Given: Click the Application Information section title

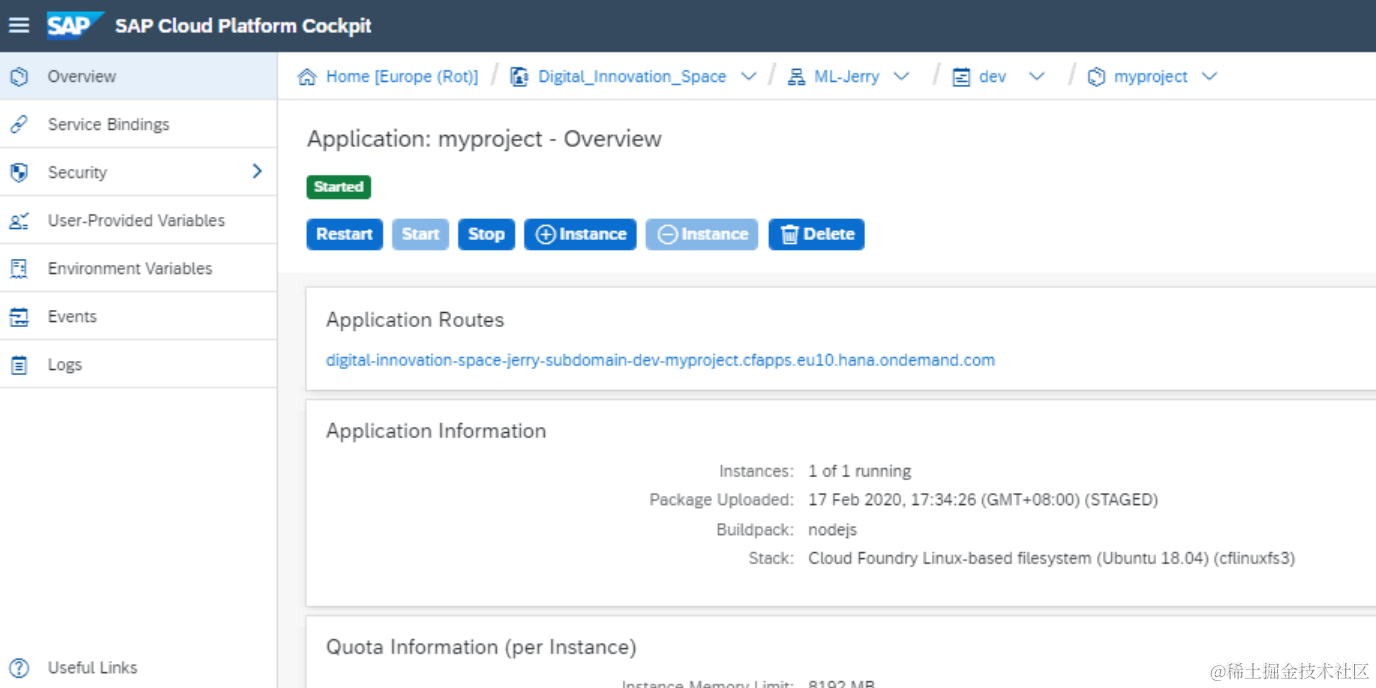Looking at the screenshot, I should (436, 431).
